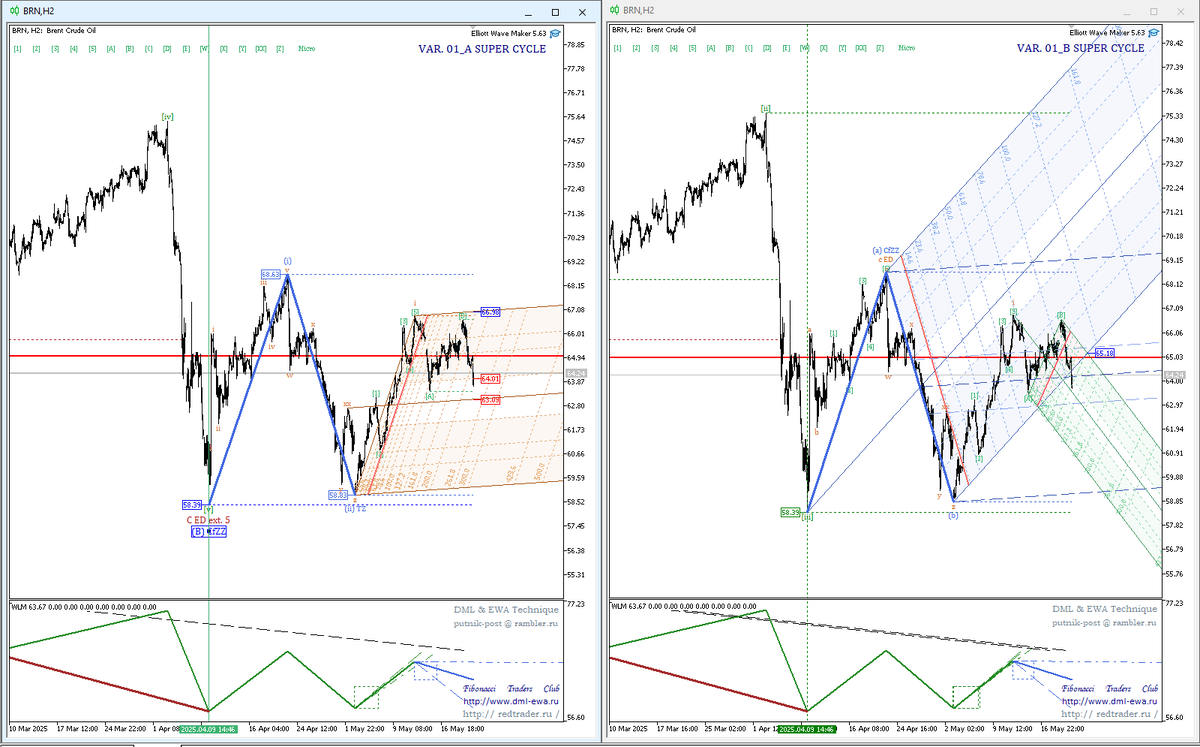Choose the Micro degree label in the VAR. 01_B chart
The height and width of the screenshot is (747, 1200).
(906, 48)
